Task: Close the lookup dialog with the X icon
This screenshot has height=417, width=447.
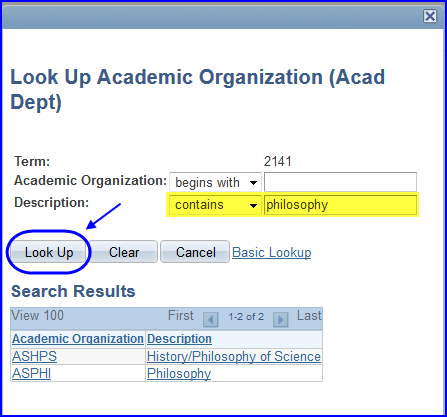Action: (430, 16)
